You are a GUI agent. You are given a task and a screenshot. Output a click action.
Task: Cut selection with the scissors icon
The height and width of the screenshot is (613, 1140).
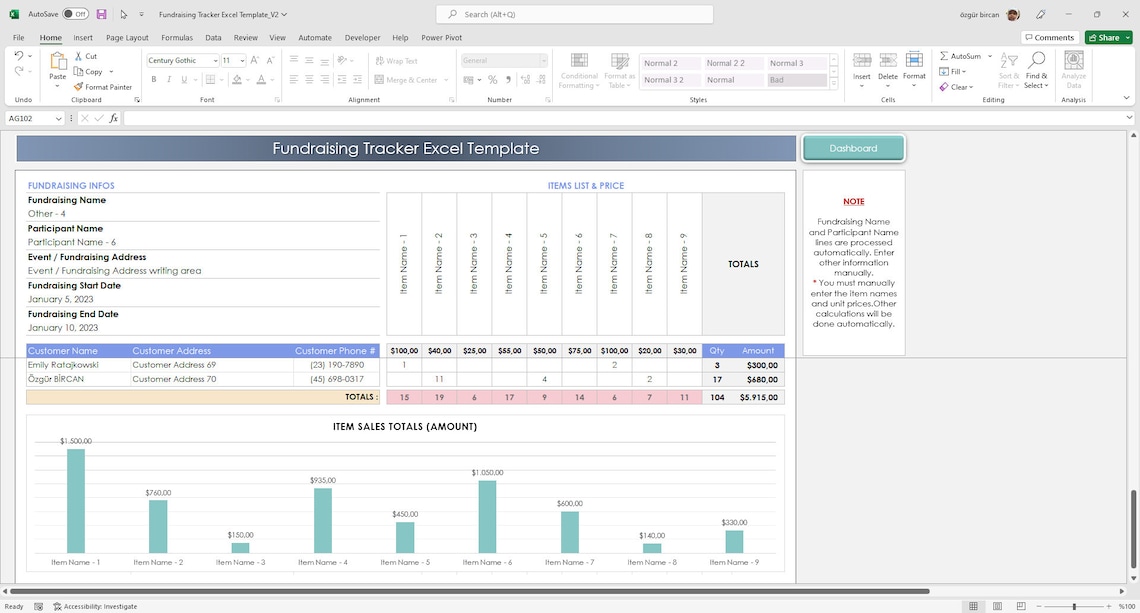(79, 56)
